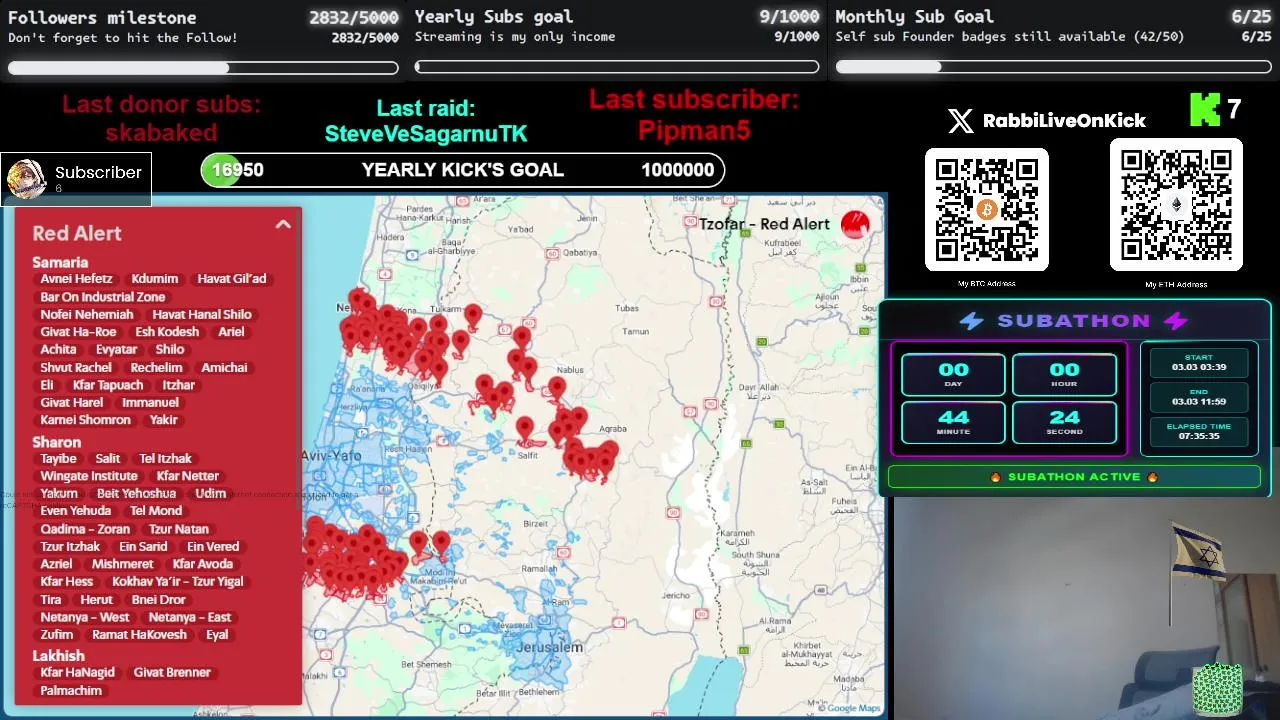Image resolution: width=1280 pixels, height=720 pixels.
Task: Click the Ethereum address QR code
Action: point(1176,205)
